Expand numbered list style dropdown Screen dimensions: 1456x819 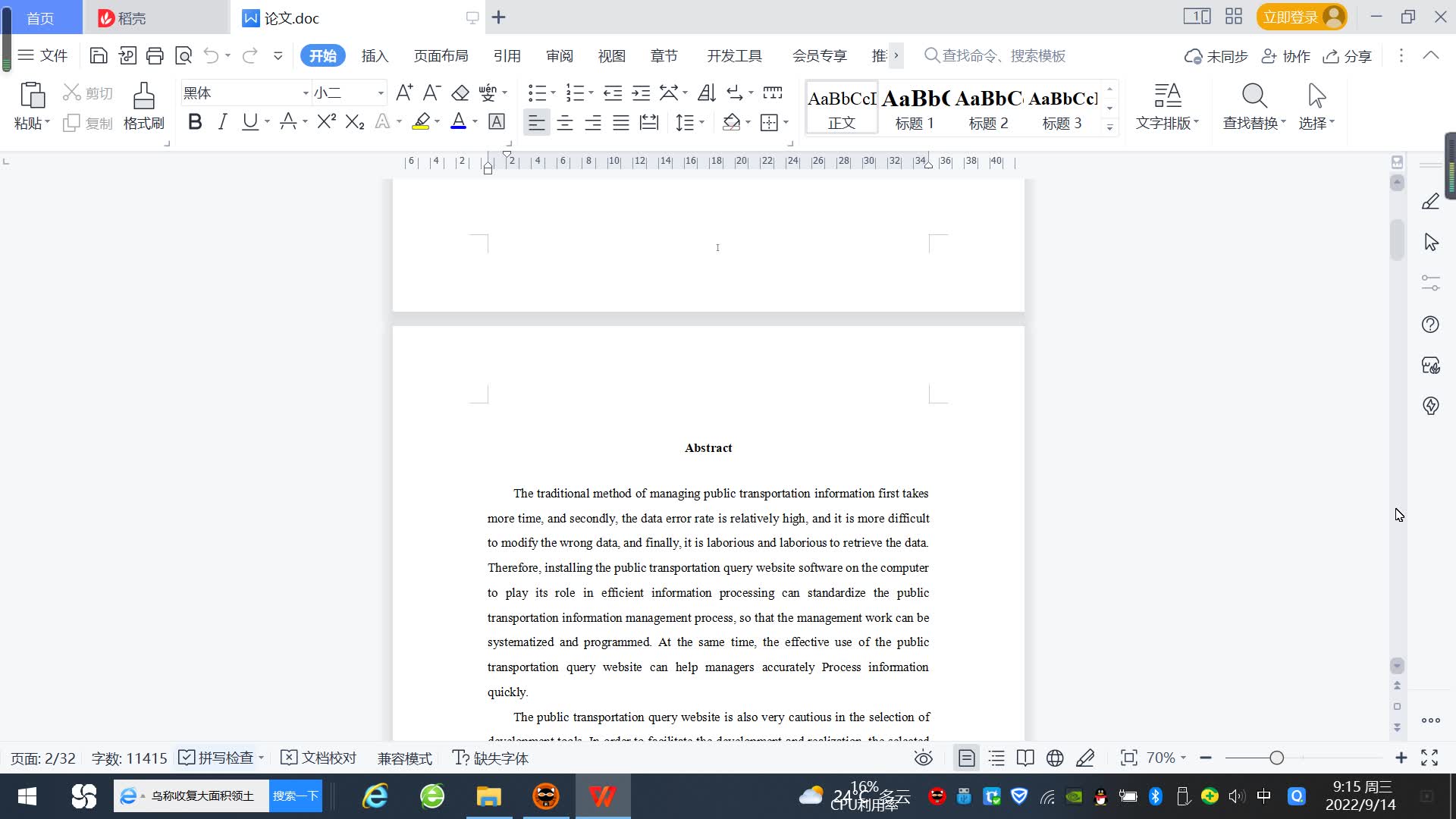591,93
